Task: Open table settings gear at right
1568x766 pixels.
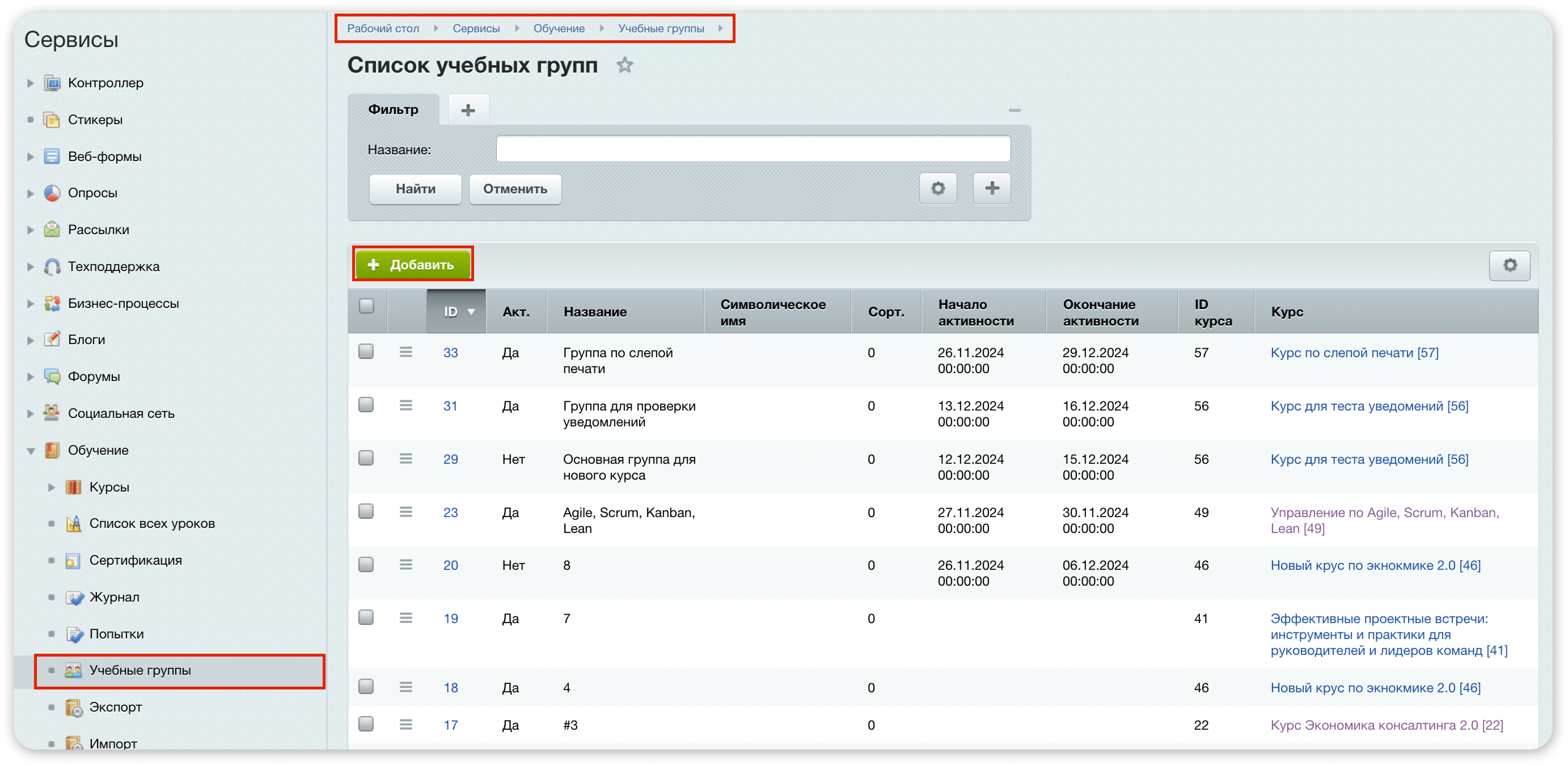Action: pyautogui.click(x=1510, y=265)
